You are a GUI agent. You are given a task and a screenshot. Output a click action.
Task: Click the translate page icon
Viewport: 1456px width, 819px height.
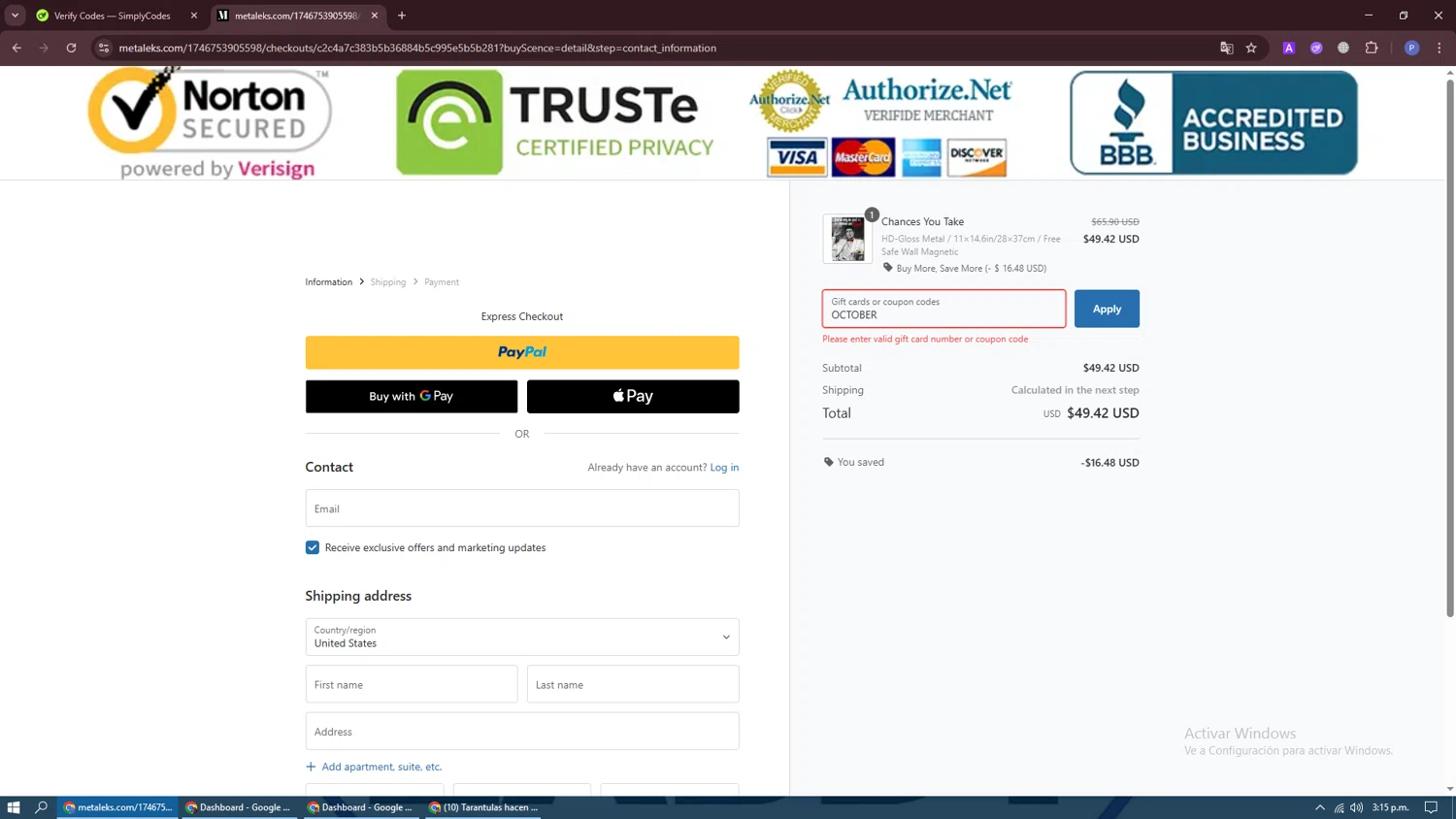pos(1226,48)
